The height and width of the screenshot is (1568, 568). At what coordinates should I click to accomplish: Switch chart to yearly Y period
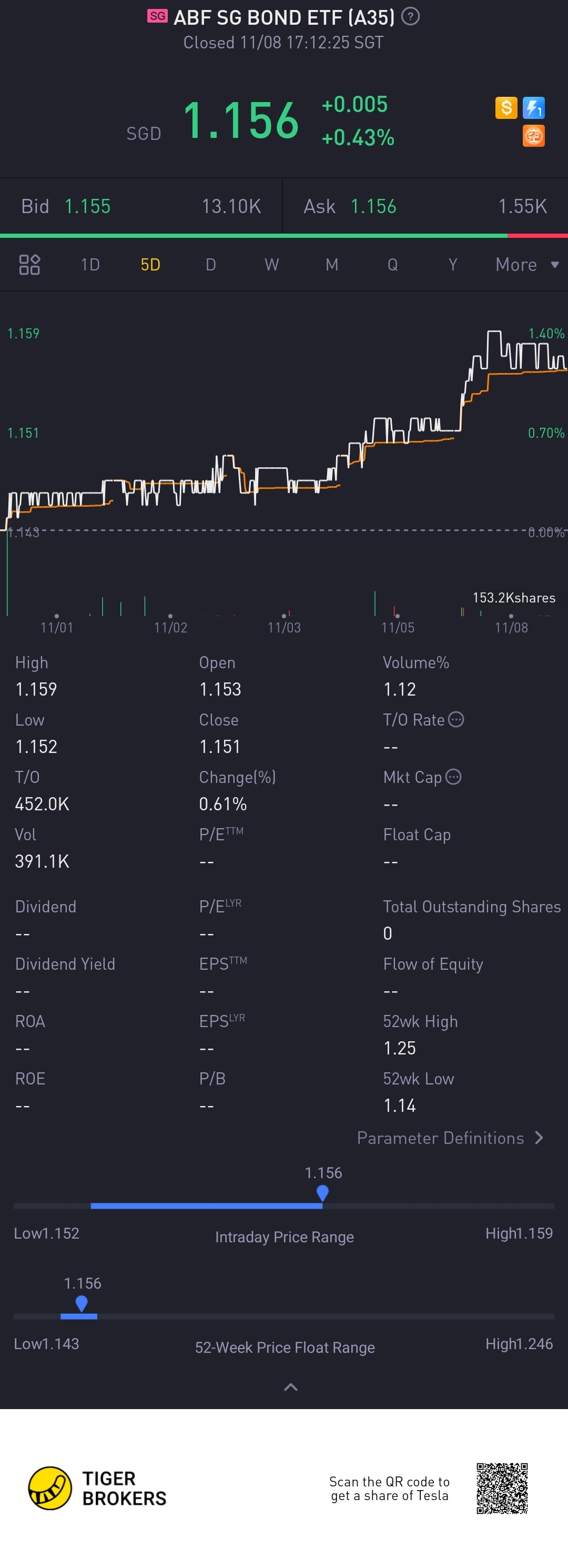click(452, 265)
